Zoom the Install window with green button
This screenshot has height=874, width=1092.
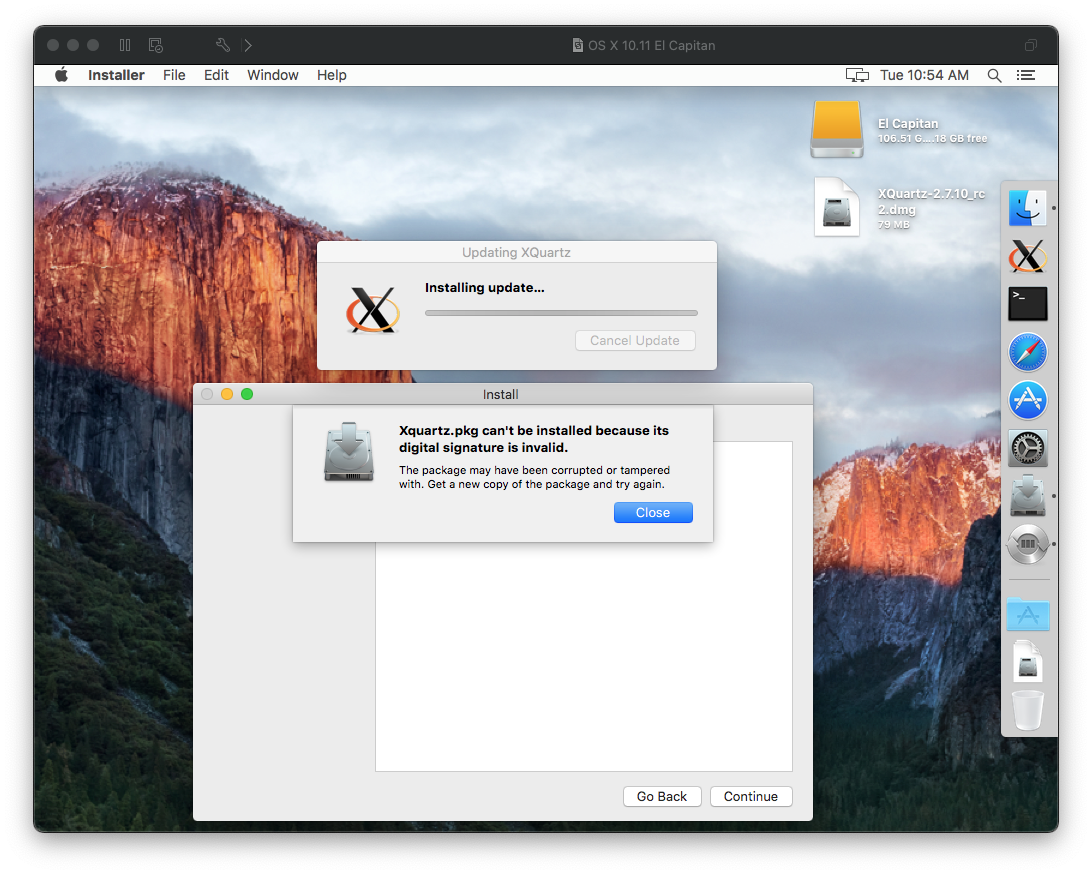coord(247,394)
